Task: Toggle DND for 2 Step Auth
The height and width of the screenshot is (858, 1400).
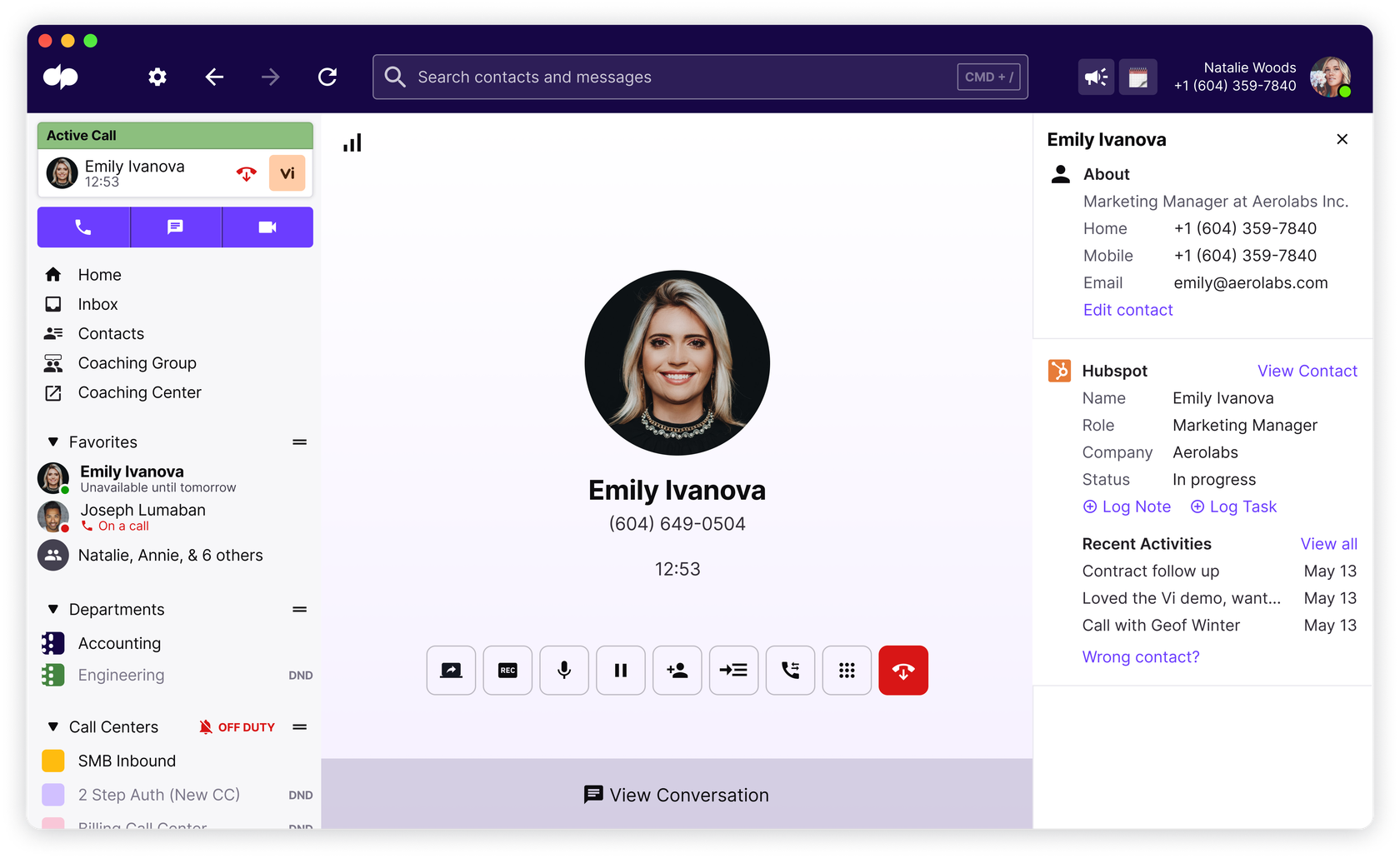Action: 300,796
